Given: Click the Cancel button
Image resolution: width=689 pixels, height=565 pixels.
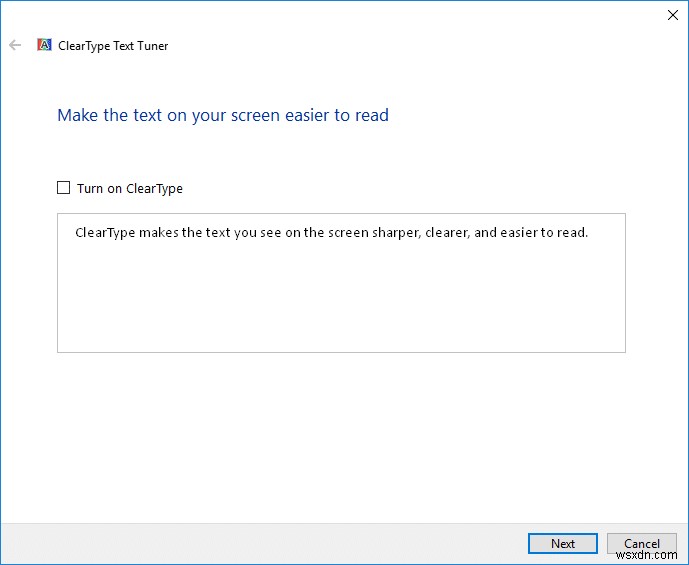Looking at the screenshot, I should [642, 543].
